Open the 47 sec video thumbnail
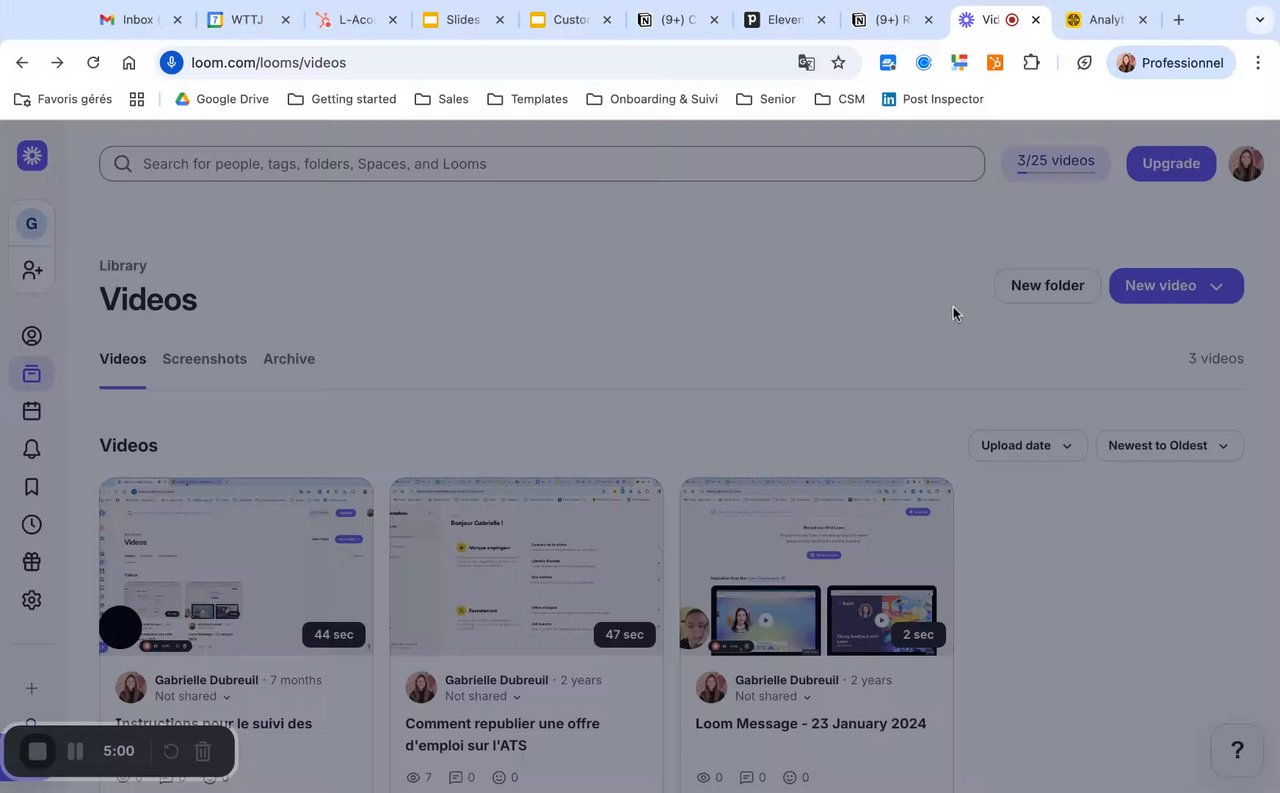This screenshot has height=793, width=1280. (526, 566)
